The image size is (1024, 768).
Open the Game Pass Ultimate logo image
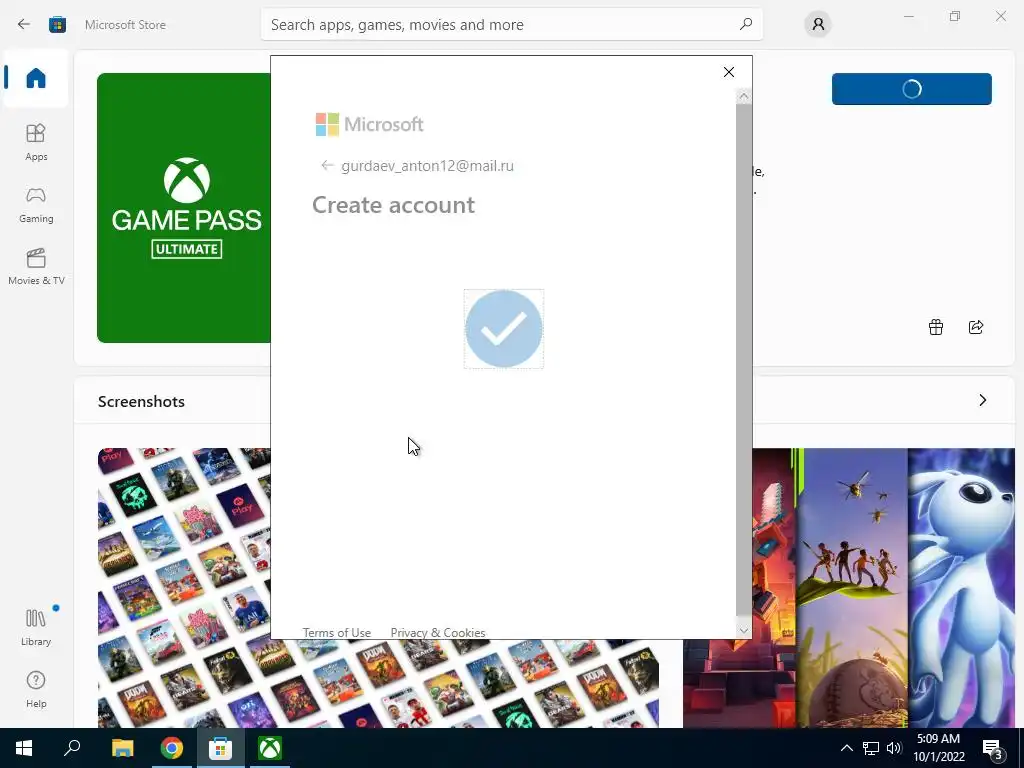(184, 208)
